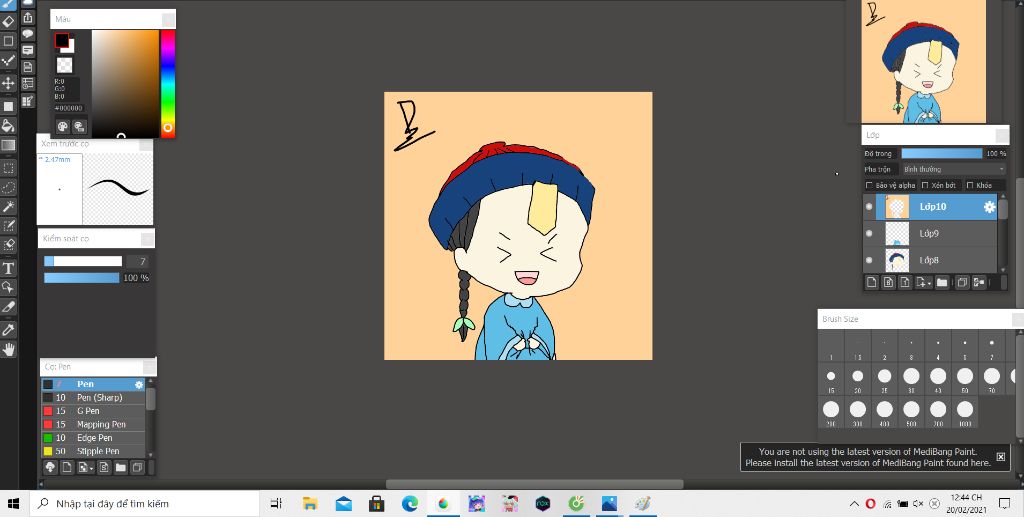The width and height of the screenshot is (1024, 517).
Task: Select the Stipple Pen brush
Action: [93, 451]
